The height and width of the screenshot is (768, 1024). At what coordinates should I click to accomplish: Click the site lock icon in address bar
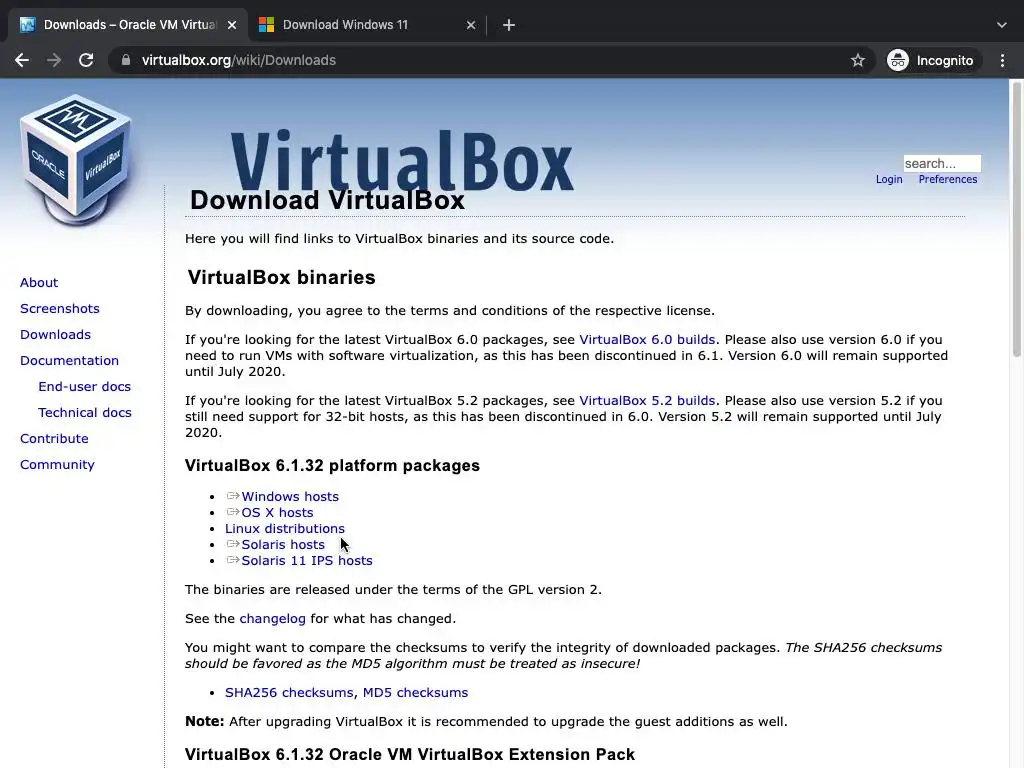[126, 60]
